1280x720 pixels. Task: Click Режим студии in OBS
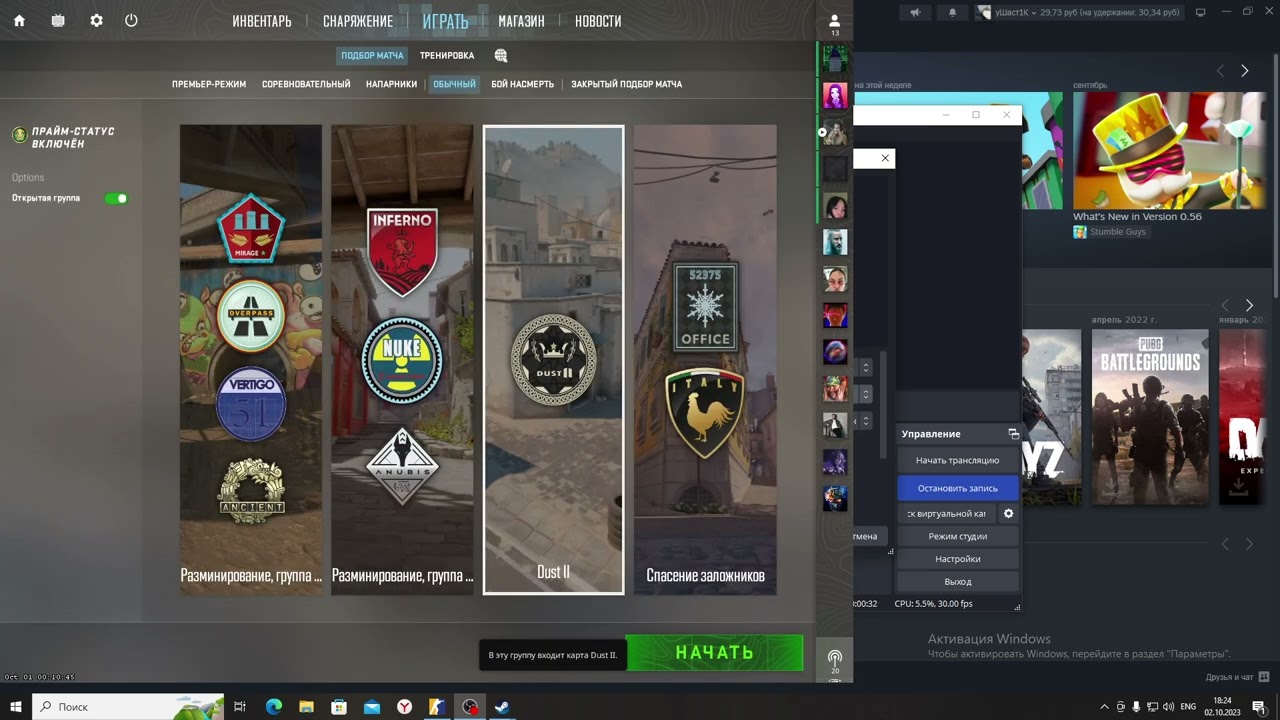pos(958,536)
